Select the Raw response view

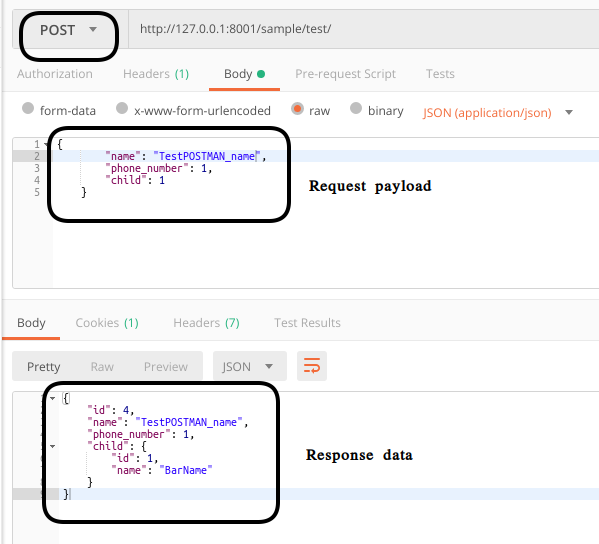[x=102, y=367]
